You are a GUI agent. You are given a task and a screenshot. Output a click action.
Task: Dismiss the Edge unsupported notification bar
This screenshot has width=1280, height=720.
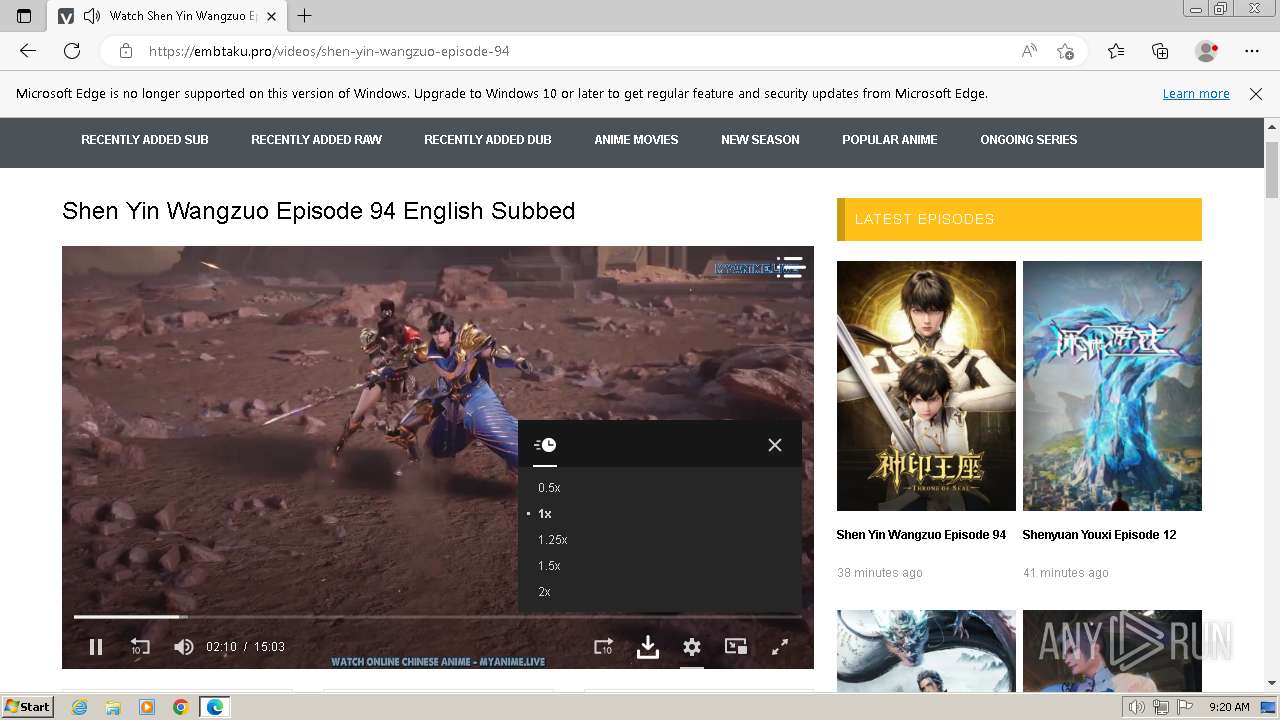pyautogui.click(x=1256, y=94)
